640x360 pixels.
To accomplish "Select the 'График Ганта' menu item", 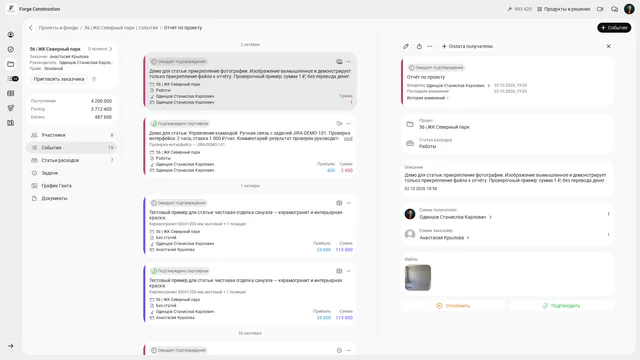I will tap(72, 186).
